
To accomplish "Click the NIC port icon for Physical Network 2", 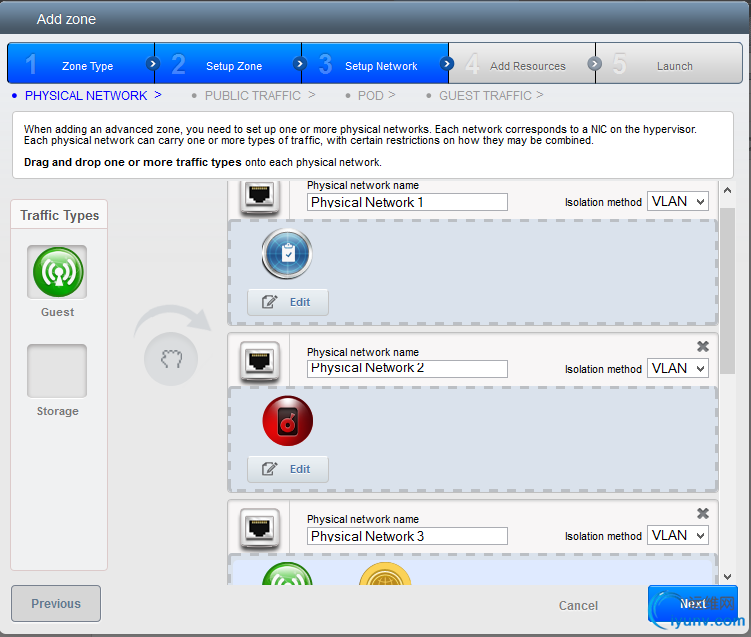I will (x=260, y=361).
